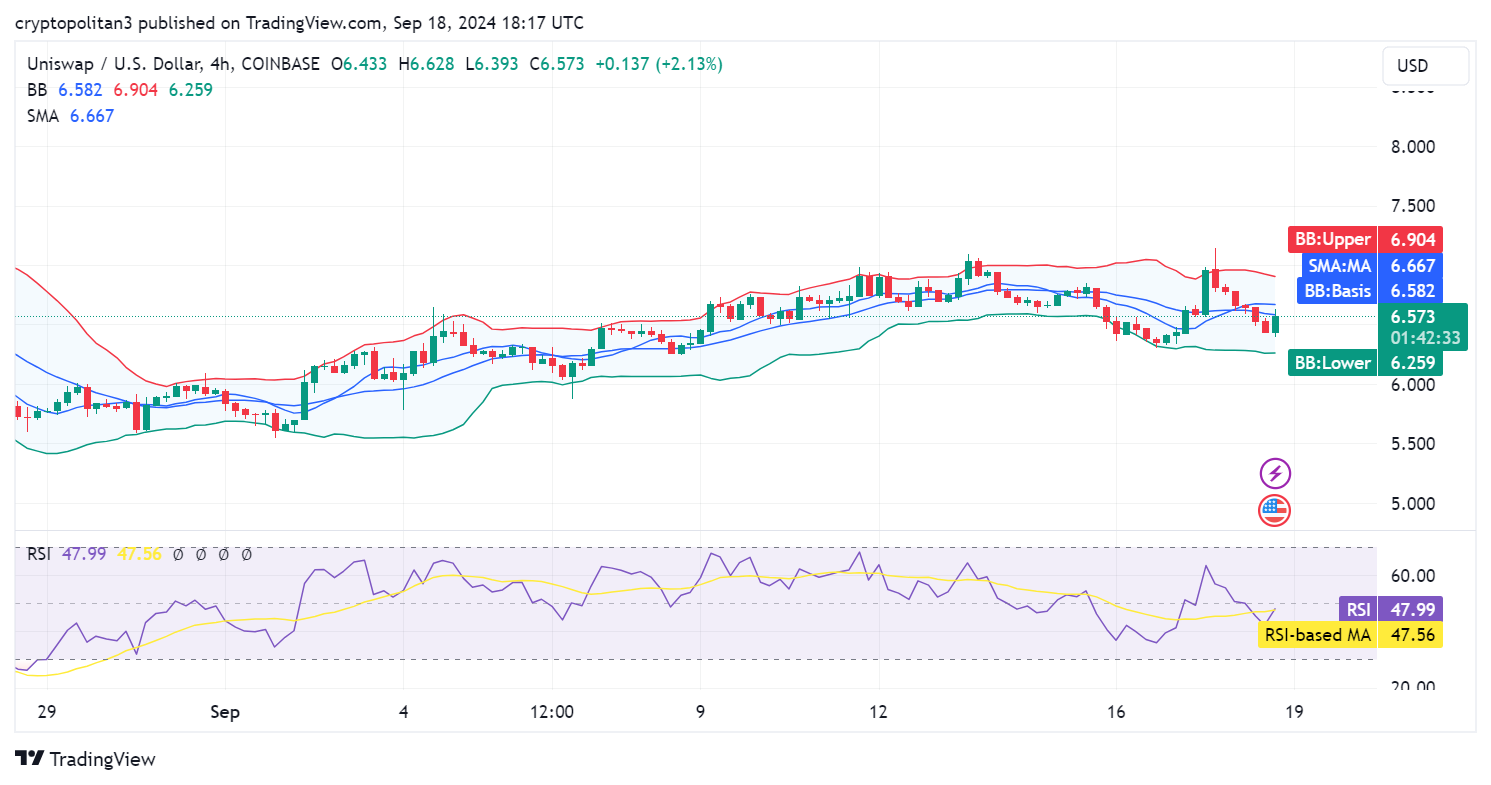The image size is (1491, 785).
Task: Click the BB:Upper 6.904 price label
Action: pyautogui.click(x=1363, y=240)
